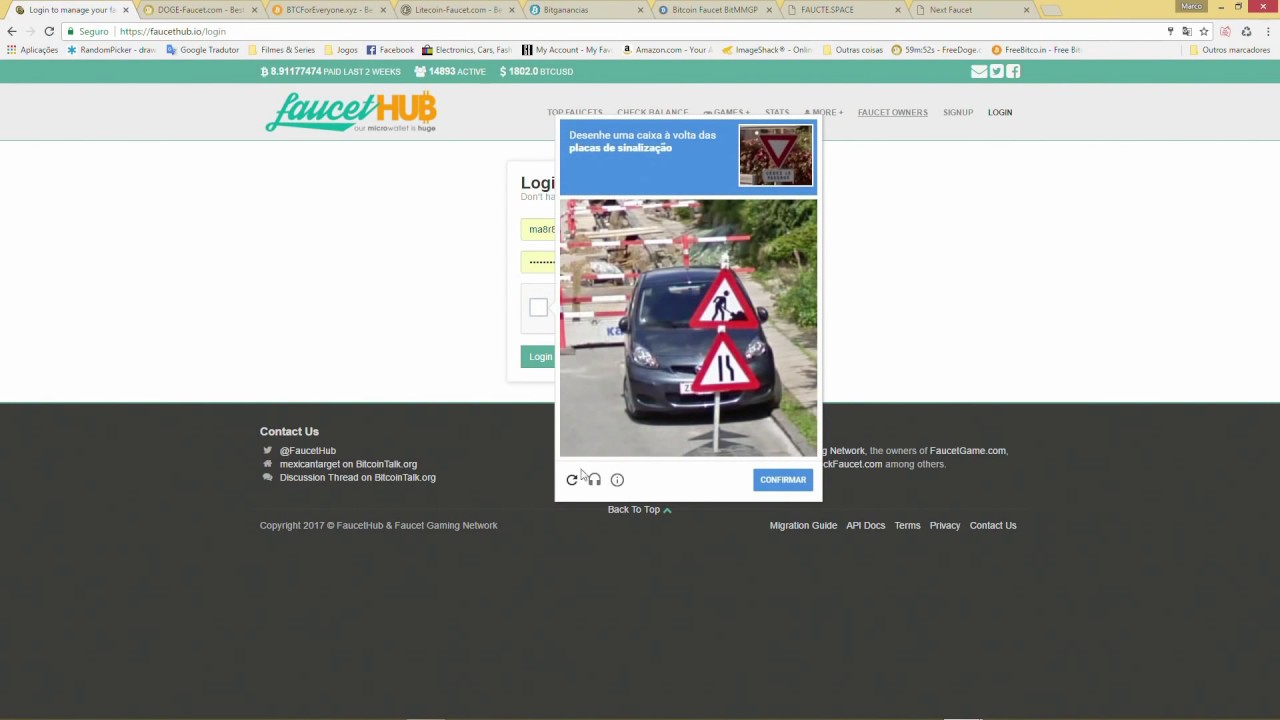
Task: Reload the browser page
Action: tap(49, 31)
